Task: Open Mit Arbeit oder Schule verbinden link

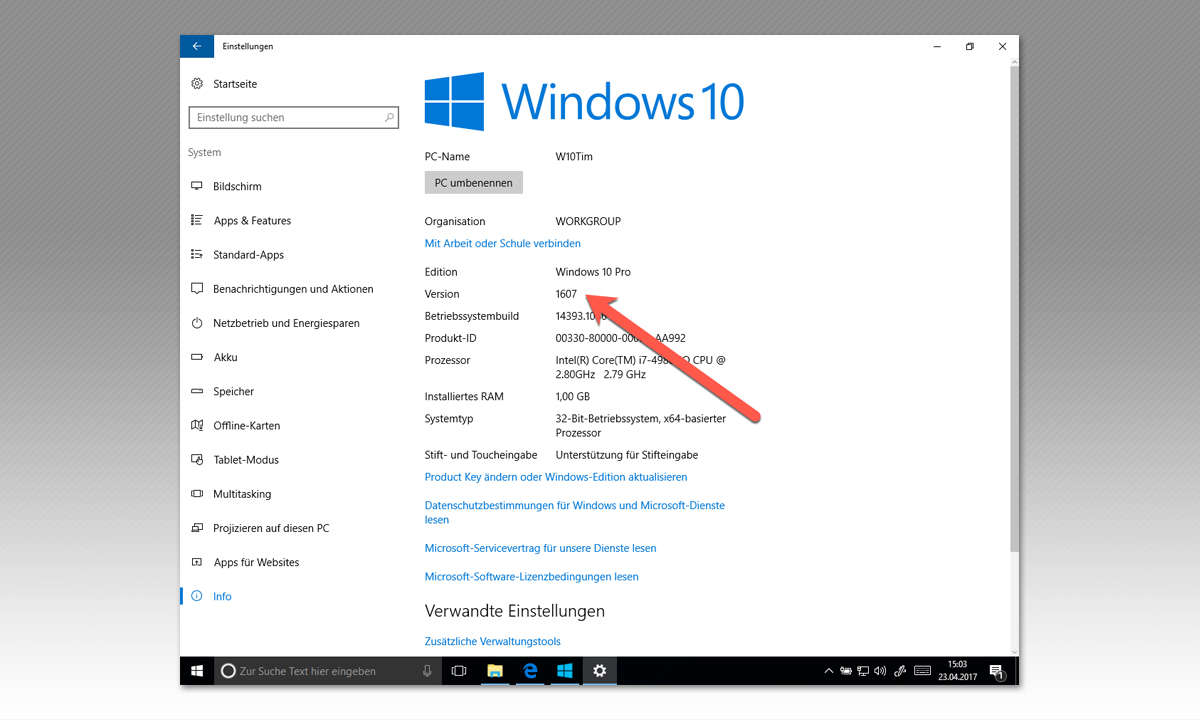Action: click(502, 243)
